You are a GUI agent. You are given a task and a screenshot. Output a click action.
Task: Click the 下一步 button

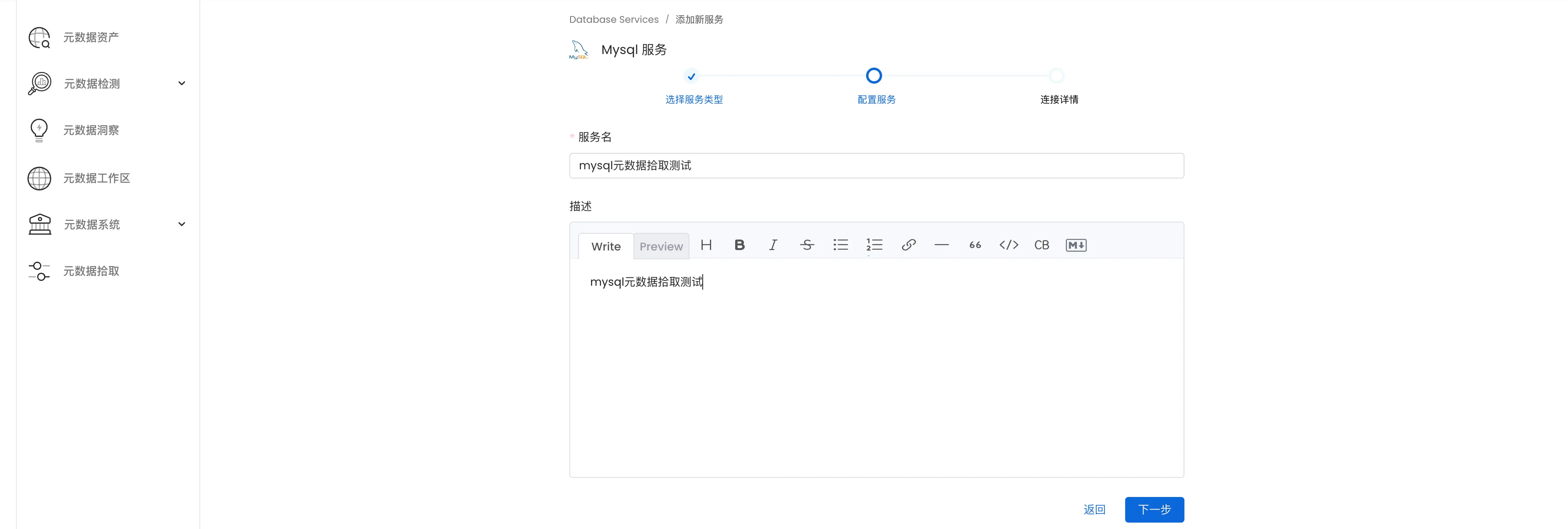1154,509
